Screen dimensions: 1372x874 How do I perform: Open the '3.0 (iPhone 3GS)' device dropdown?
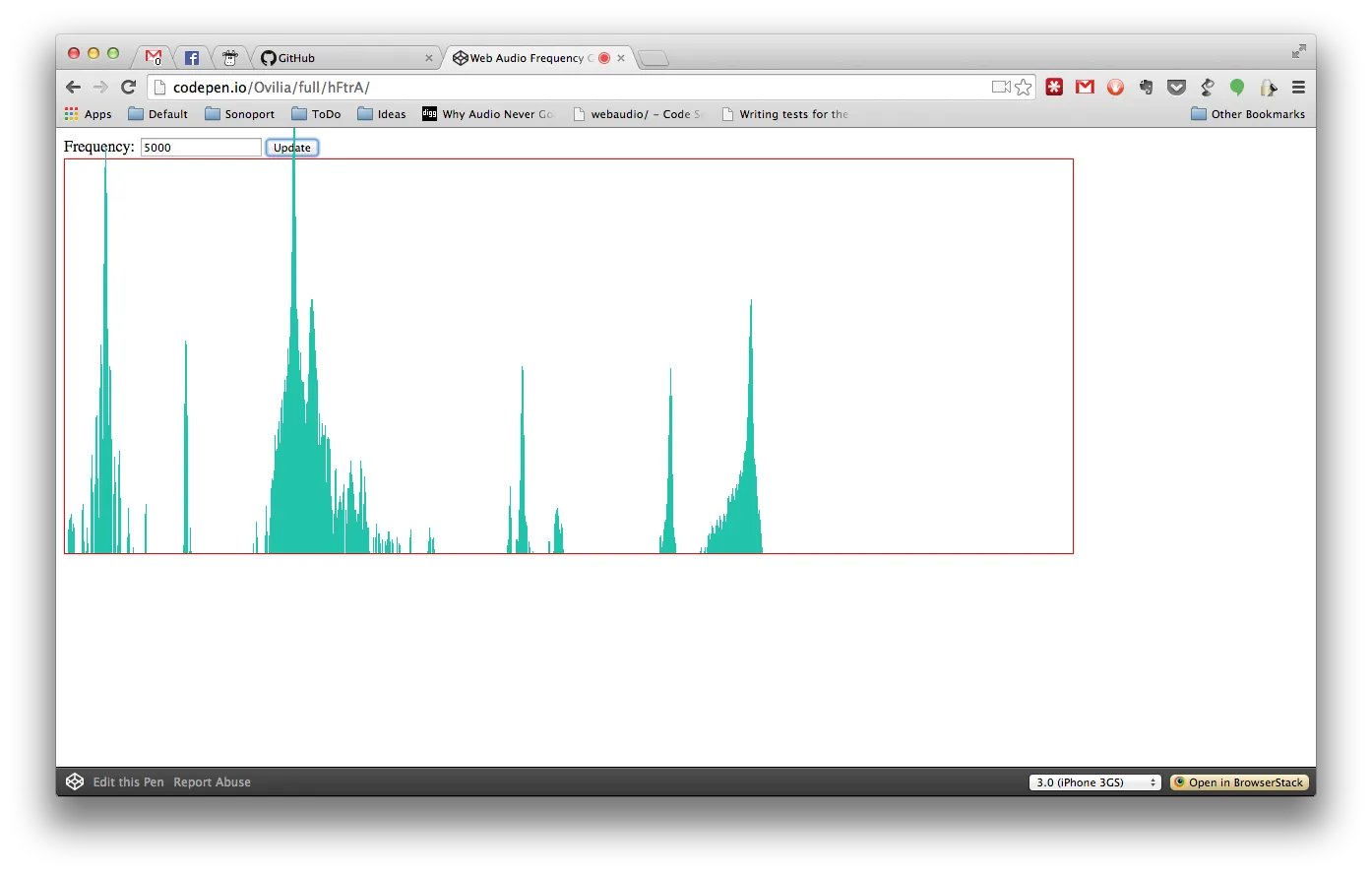(1095, 782)
